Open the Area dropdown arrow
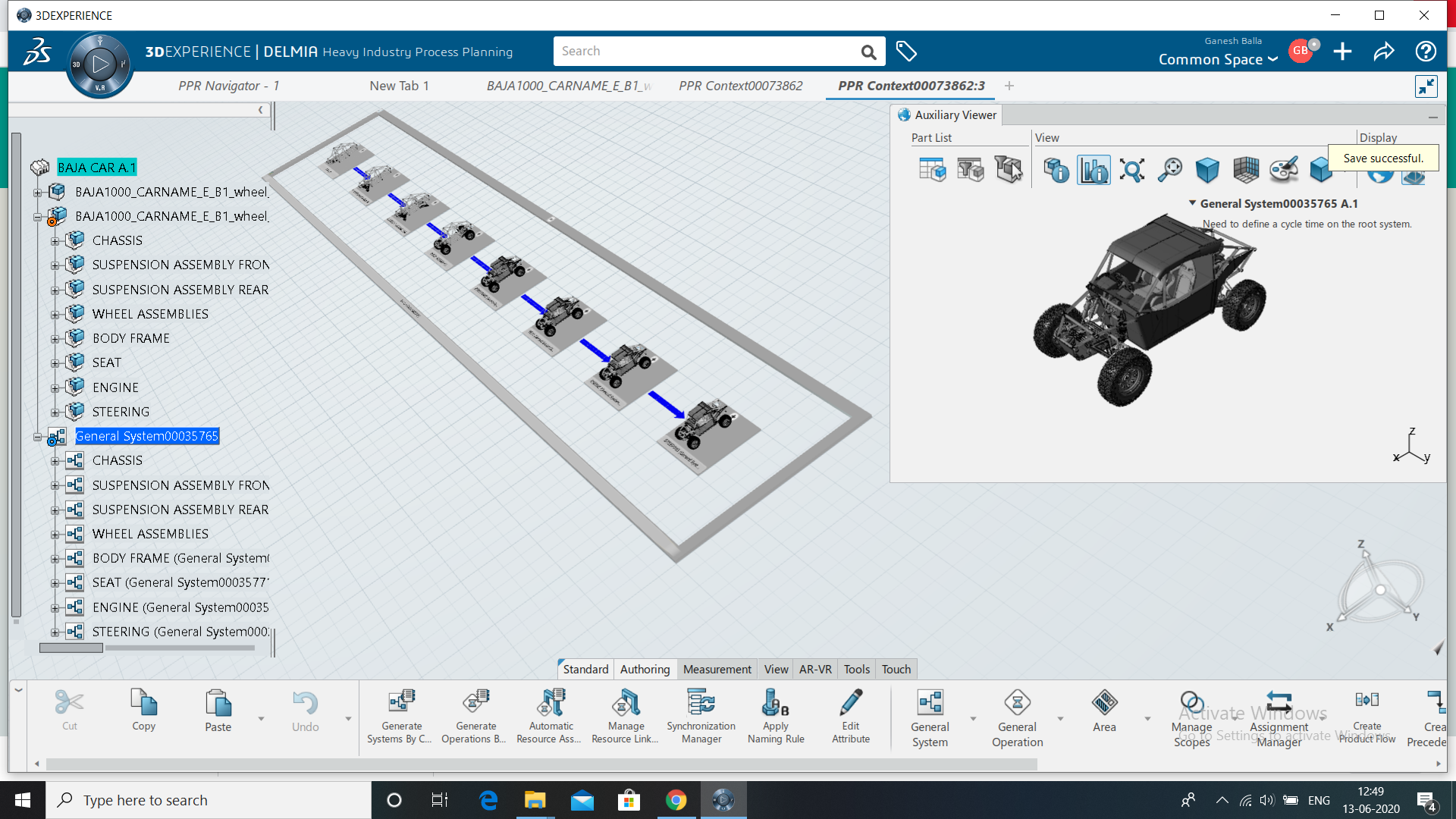Image resolution: width=1456 pixels, height=819 pixels. pyautogui.click(x=1147, y=718)
